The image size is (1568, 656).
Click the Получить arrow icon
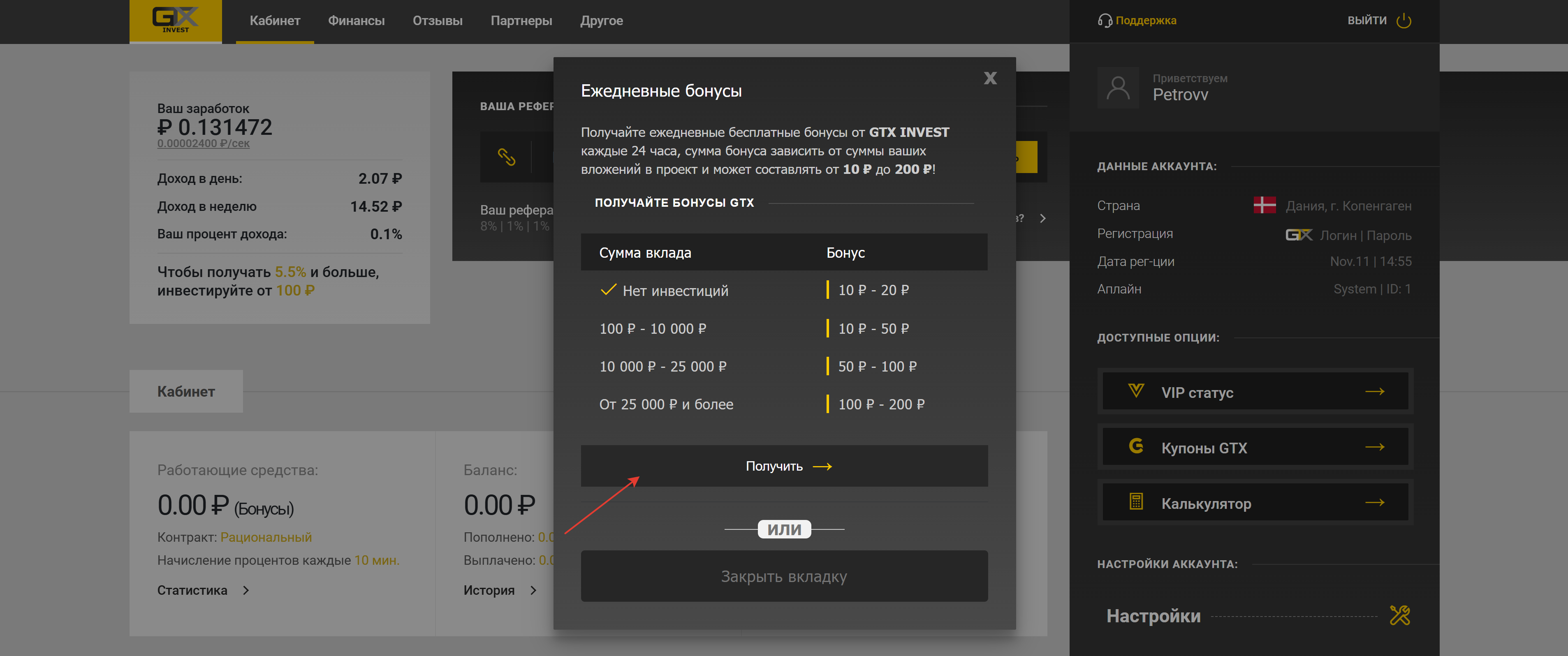(822, 467)
